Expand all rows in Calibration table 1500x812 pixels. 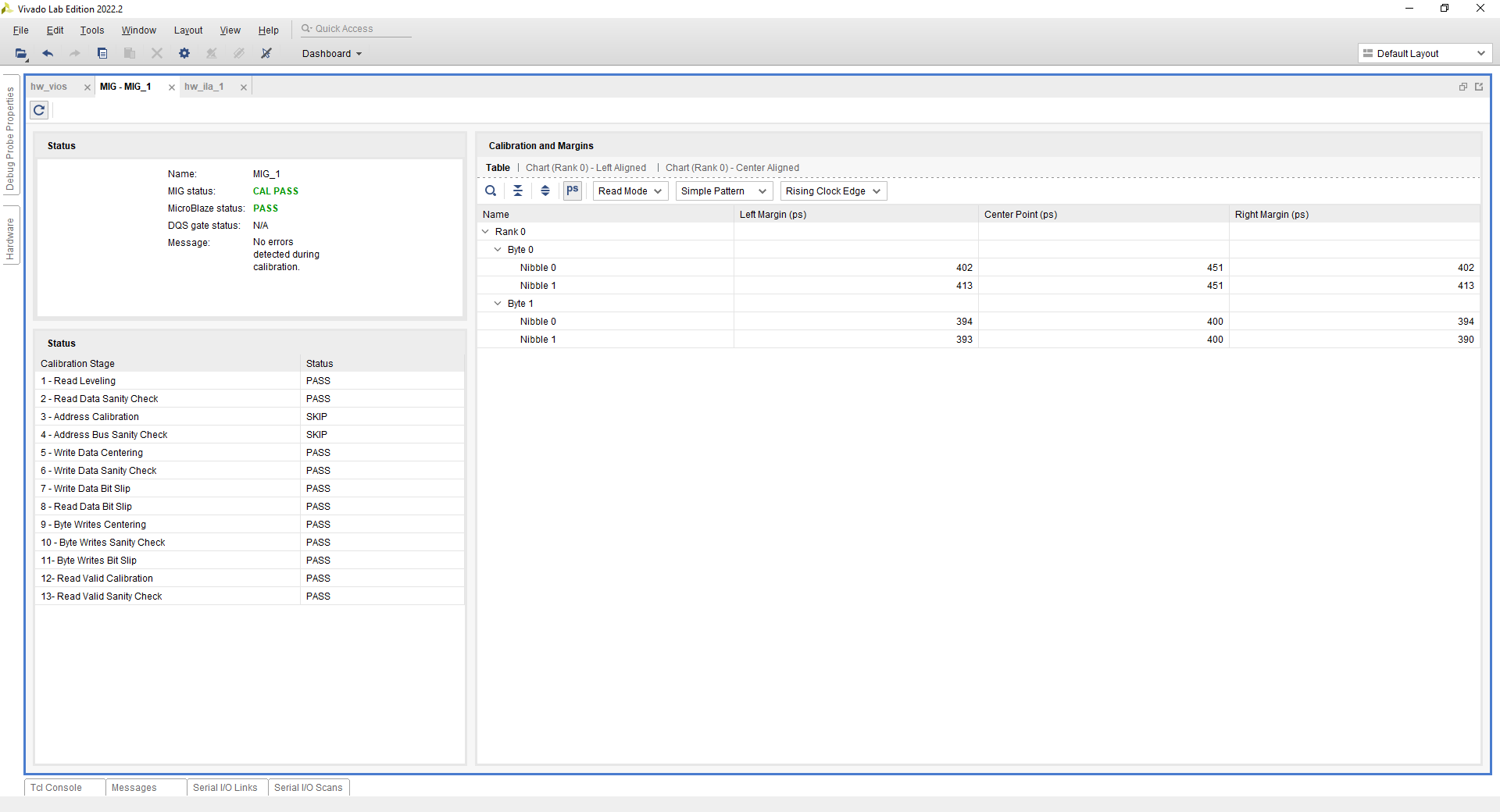tap(545, 191)
